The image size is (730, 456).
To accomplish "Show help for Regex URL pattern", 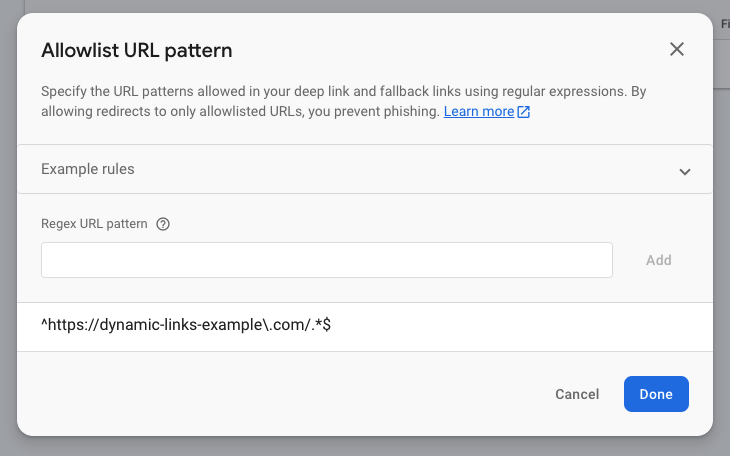I will [163, 224].
